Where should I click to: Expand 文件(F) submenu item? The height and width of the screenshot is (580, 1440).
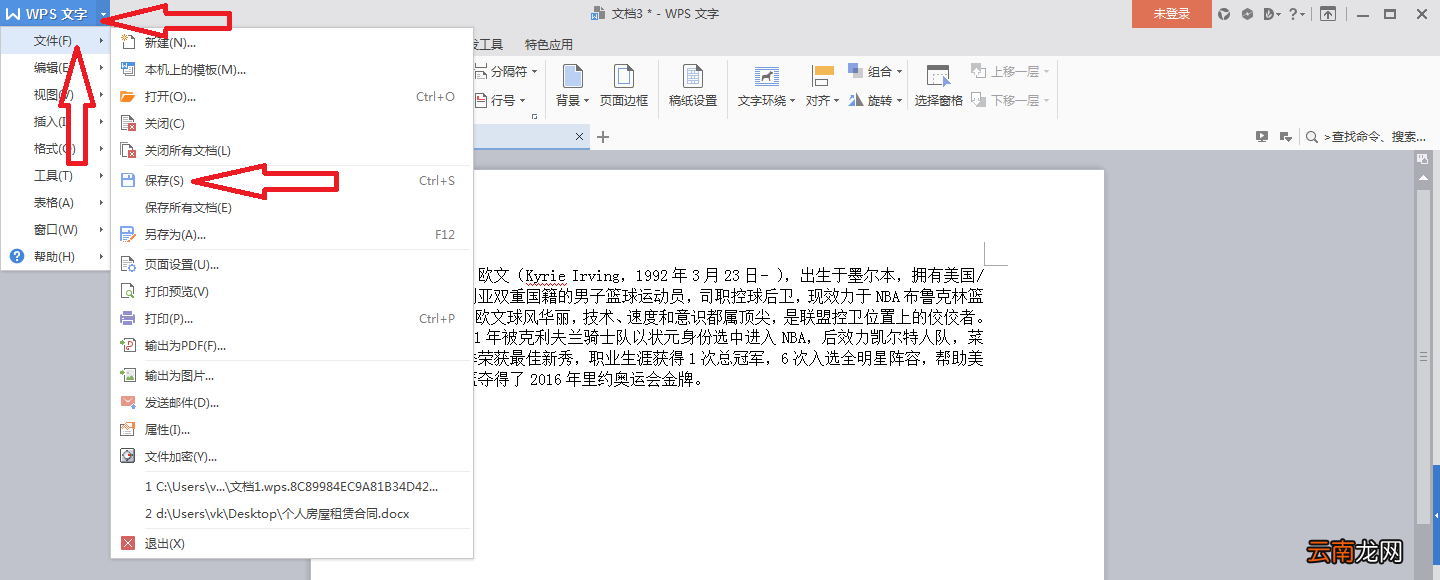[55, 41]
